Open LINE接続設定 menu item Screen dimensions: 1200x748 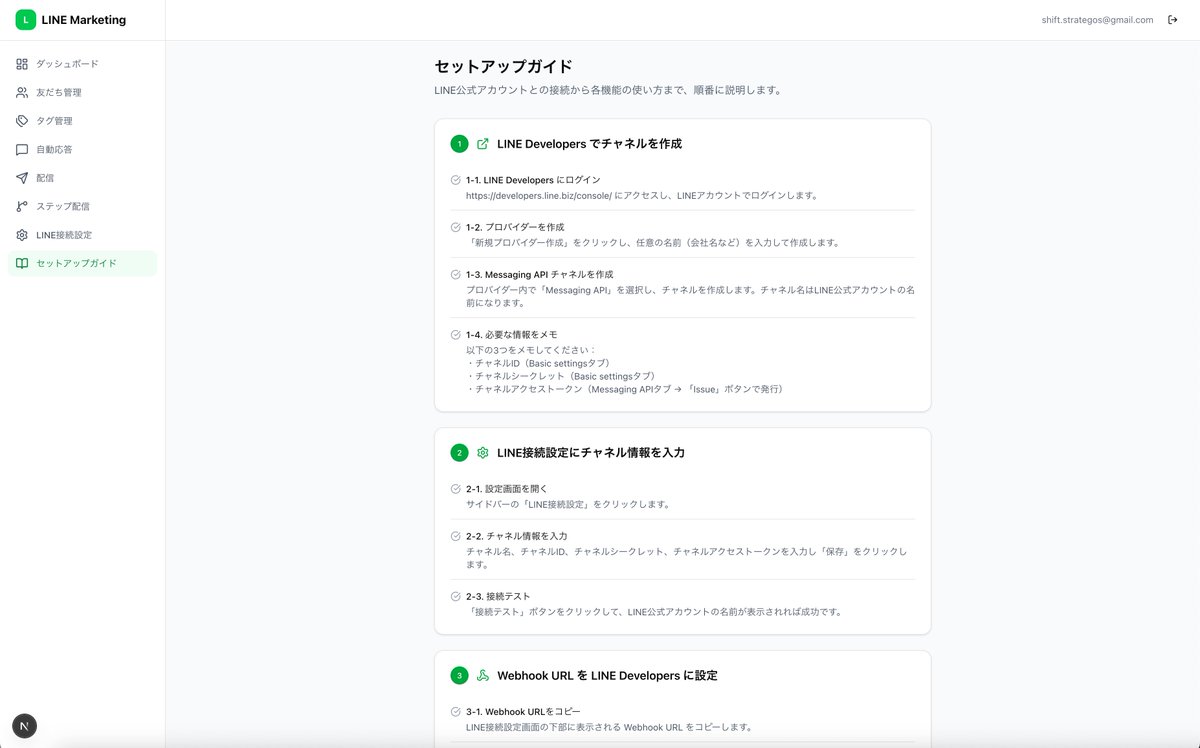pyautogui.click(x=82, y=235)
